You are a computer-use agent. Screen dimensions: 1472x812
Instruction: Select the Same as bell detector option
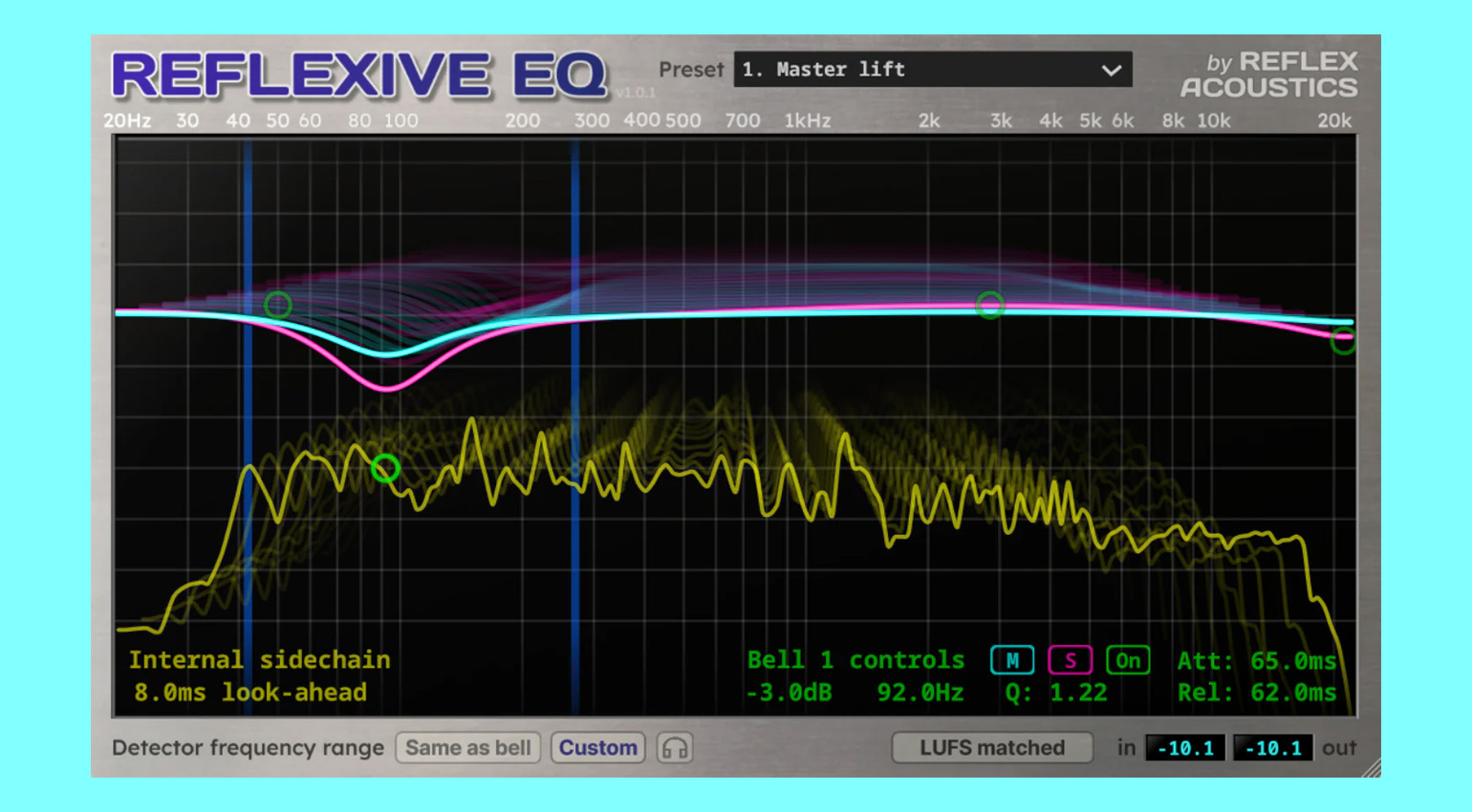pos(467,748)
